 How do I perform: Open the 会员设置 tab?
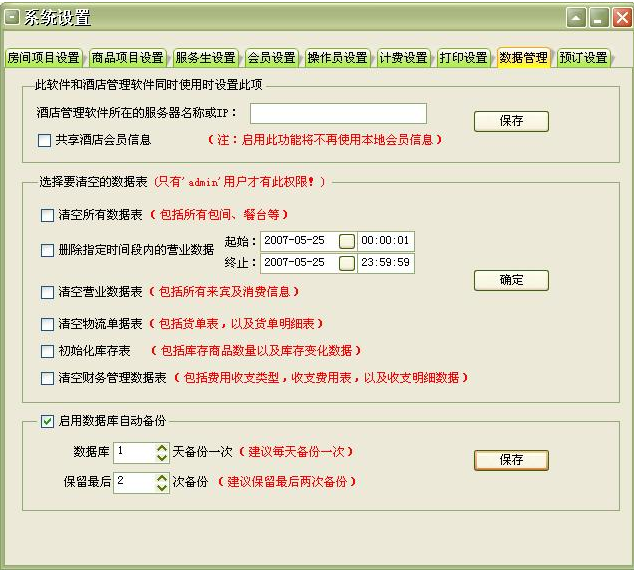pos(272,57)
